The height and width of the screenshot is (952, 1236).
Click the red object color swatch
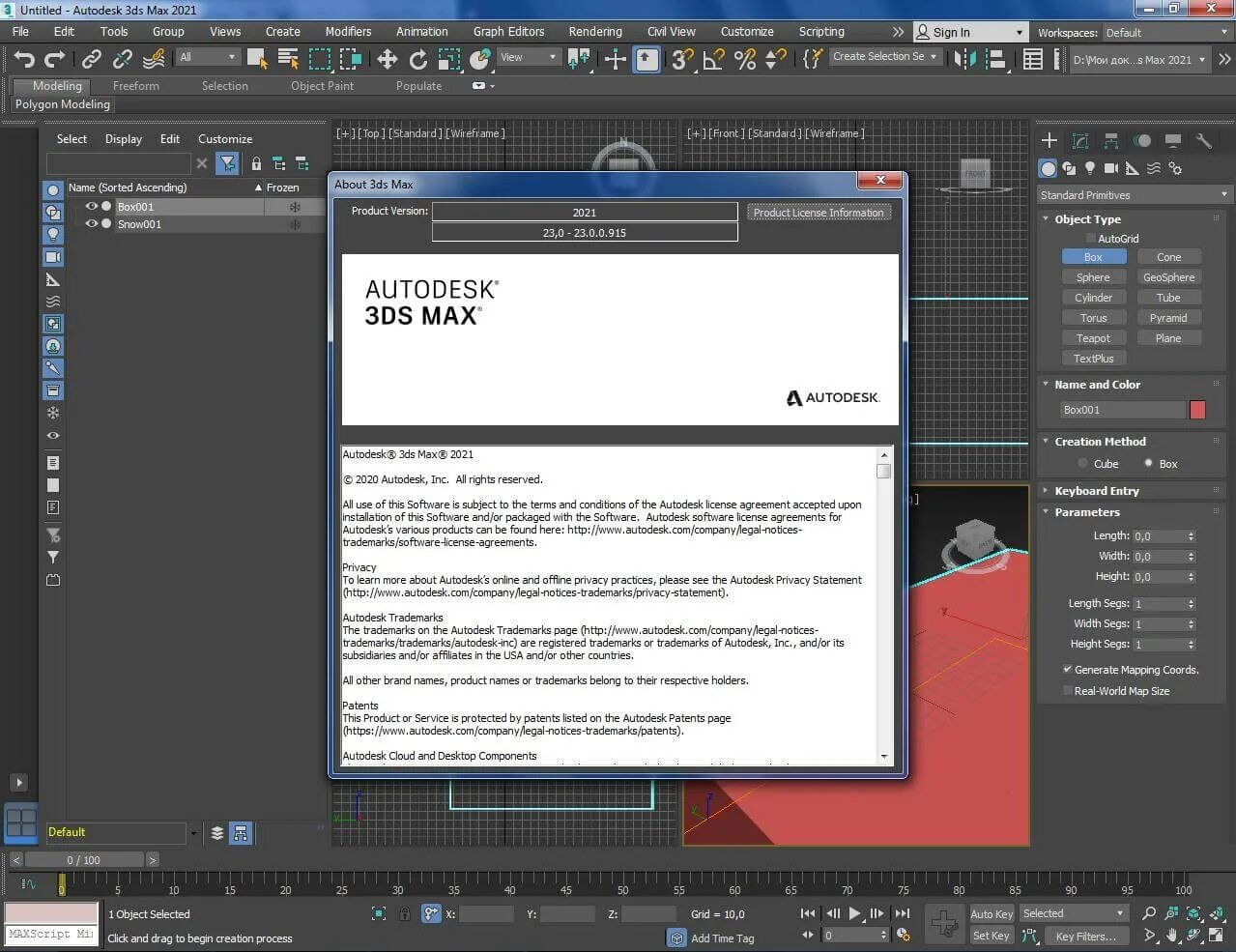click(1197, 410)
